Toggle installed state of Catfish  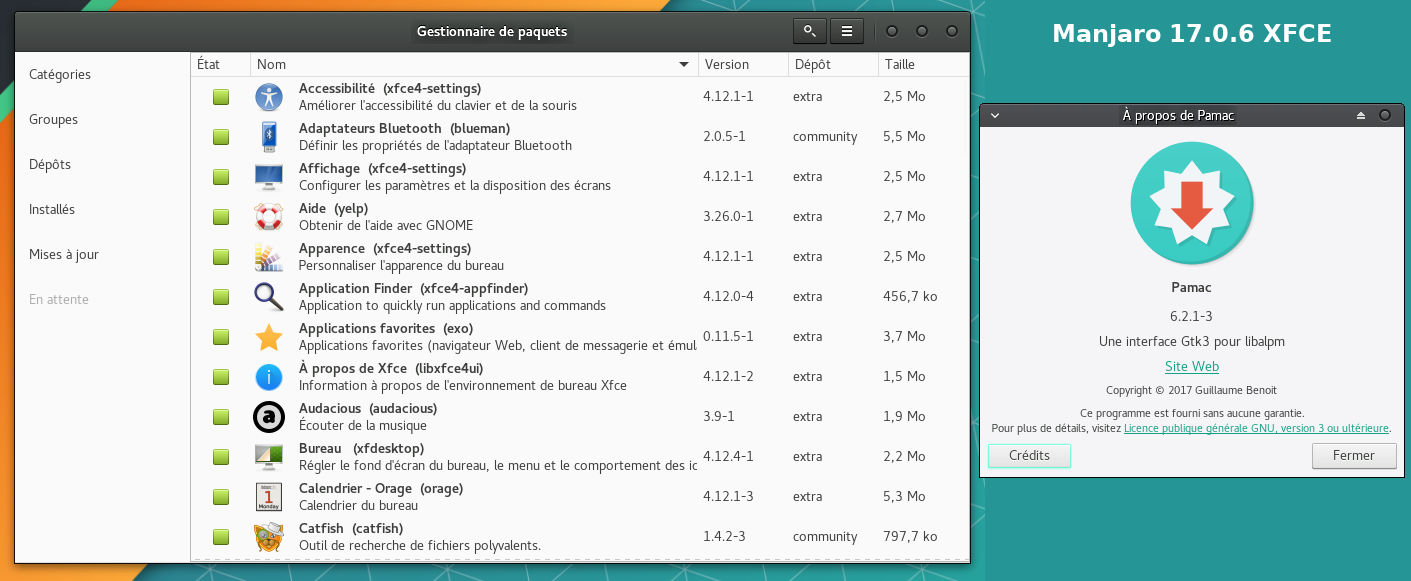point(221,537)
